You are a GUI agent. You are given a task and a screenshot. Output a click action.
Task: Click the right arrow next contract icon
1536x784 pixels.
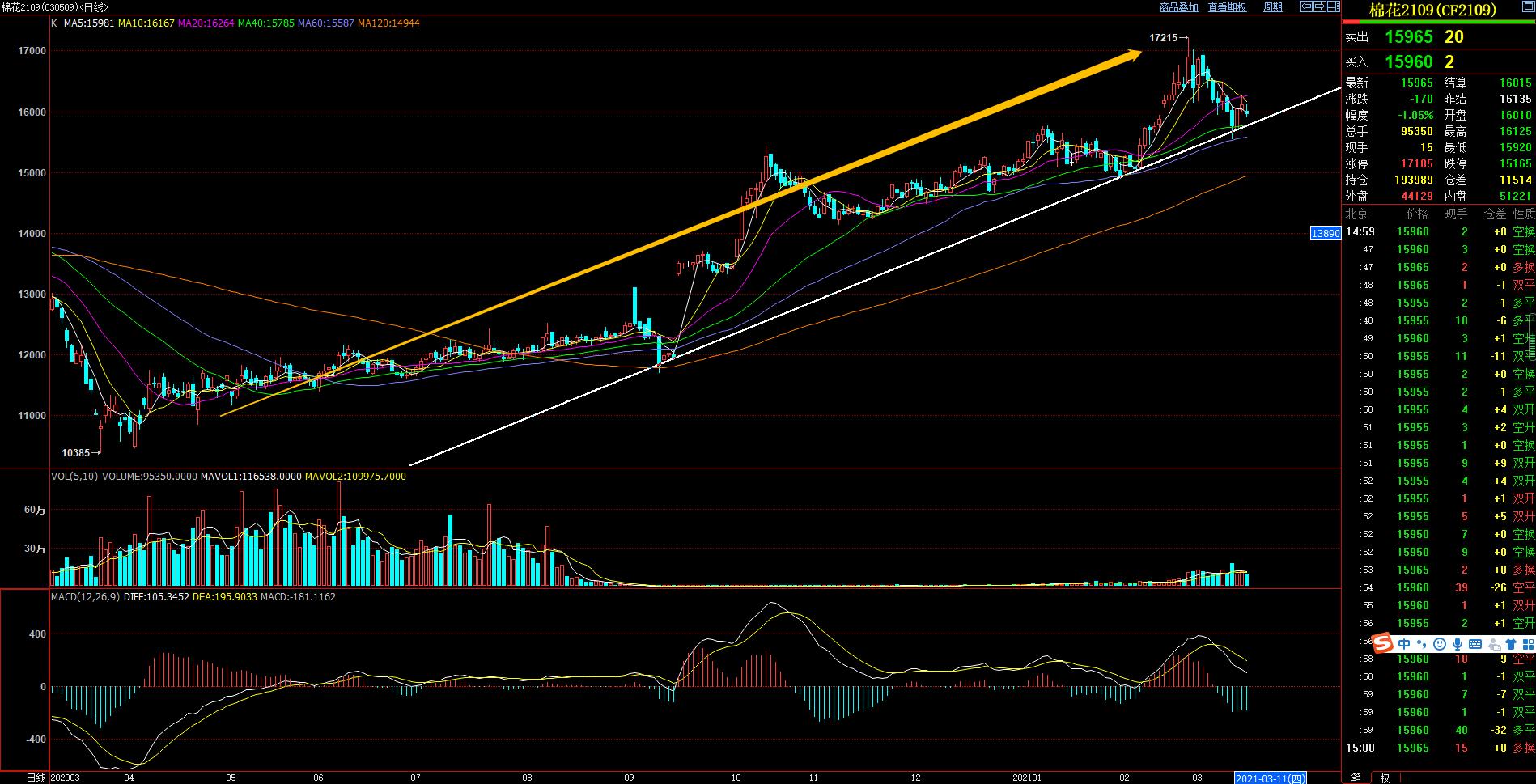(1320, 6)
